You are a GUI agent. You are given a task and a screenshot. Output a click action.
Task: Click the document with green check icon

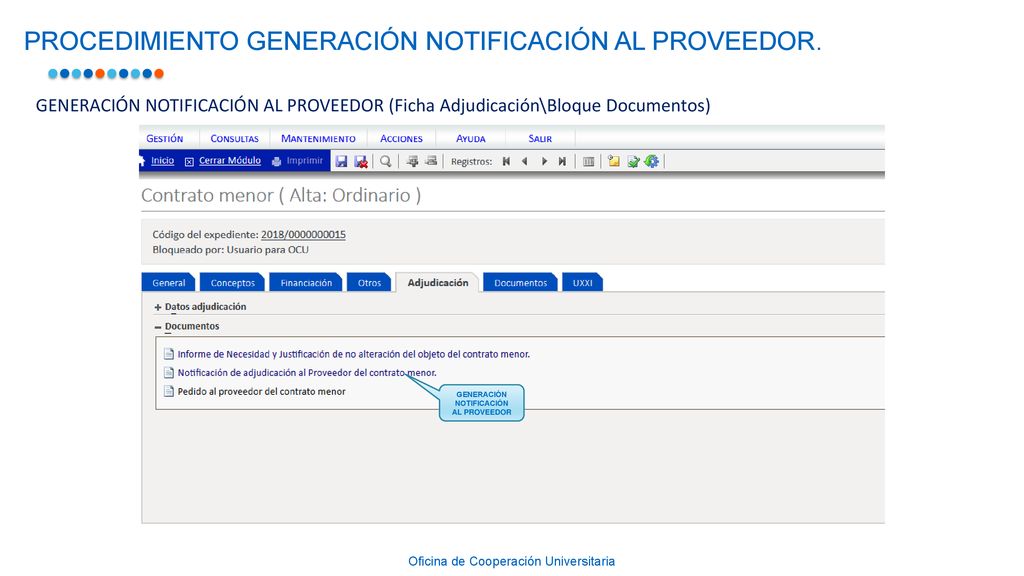point(633,161)
